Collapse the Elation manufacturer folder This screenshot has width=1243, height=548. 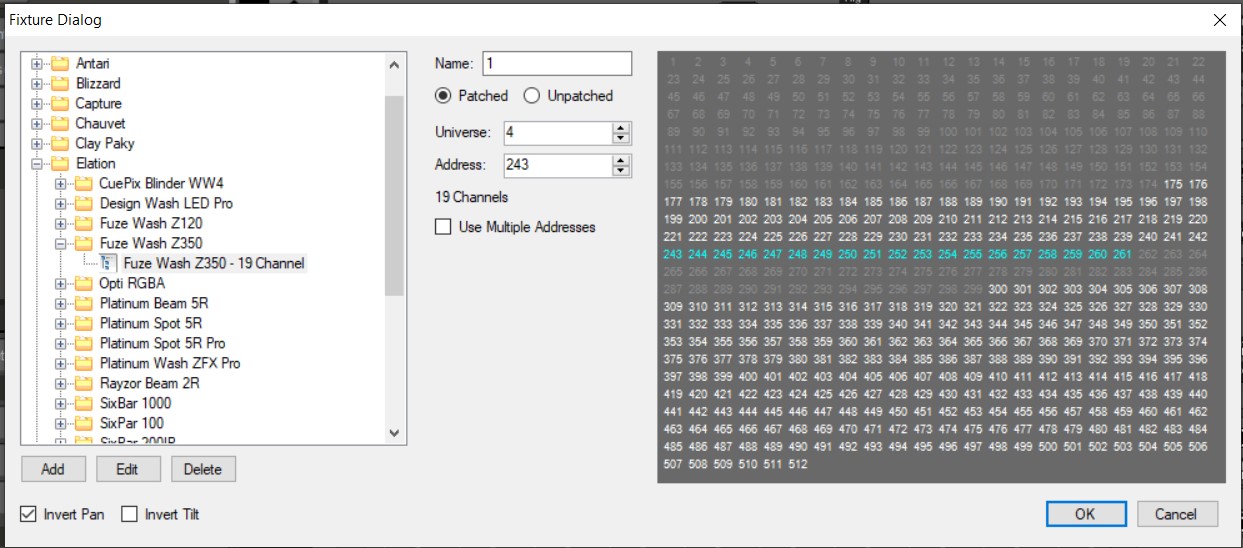(x=38, y=164)
